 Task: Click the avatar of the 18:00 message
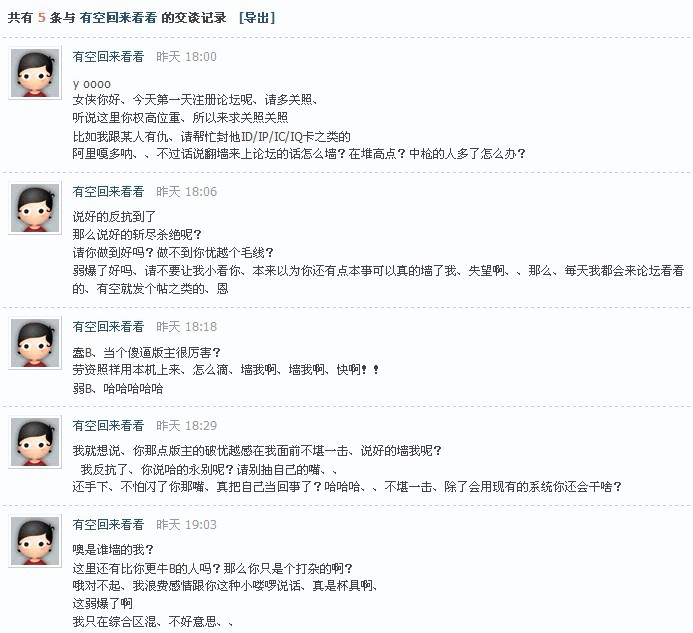click(x=35, y=74)
